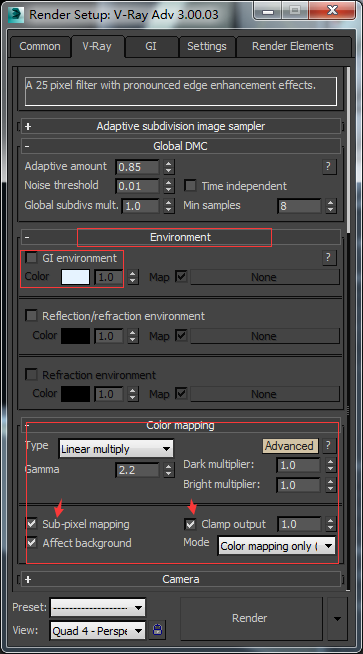
Task: Enable GI environment checkbox
Action: (31, 258)
